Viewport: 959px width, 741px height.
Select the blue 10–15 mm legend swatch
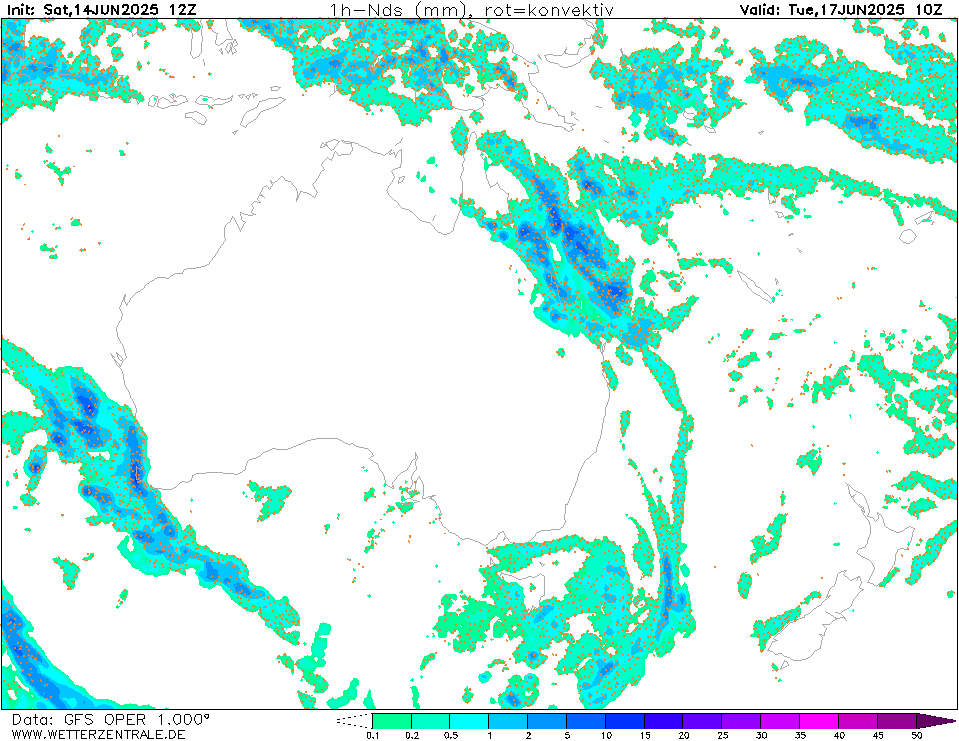(x=624, y=721)
